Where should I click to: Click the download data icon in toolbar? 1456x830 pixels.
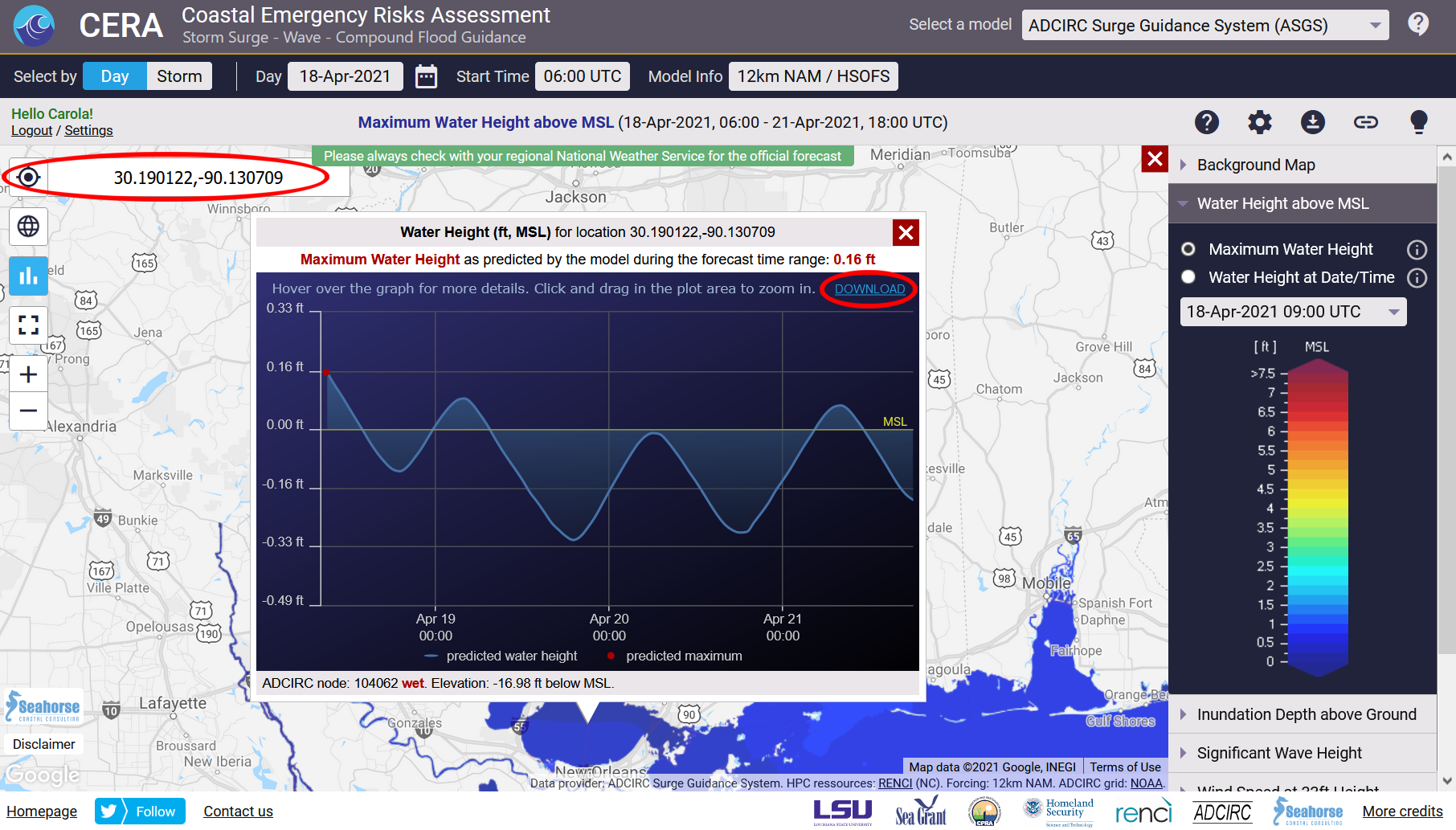1313,122
